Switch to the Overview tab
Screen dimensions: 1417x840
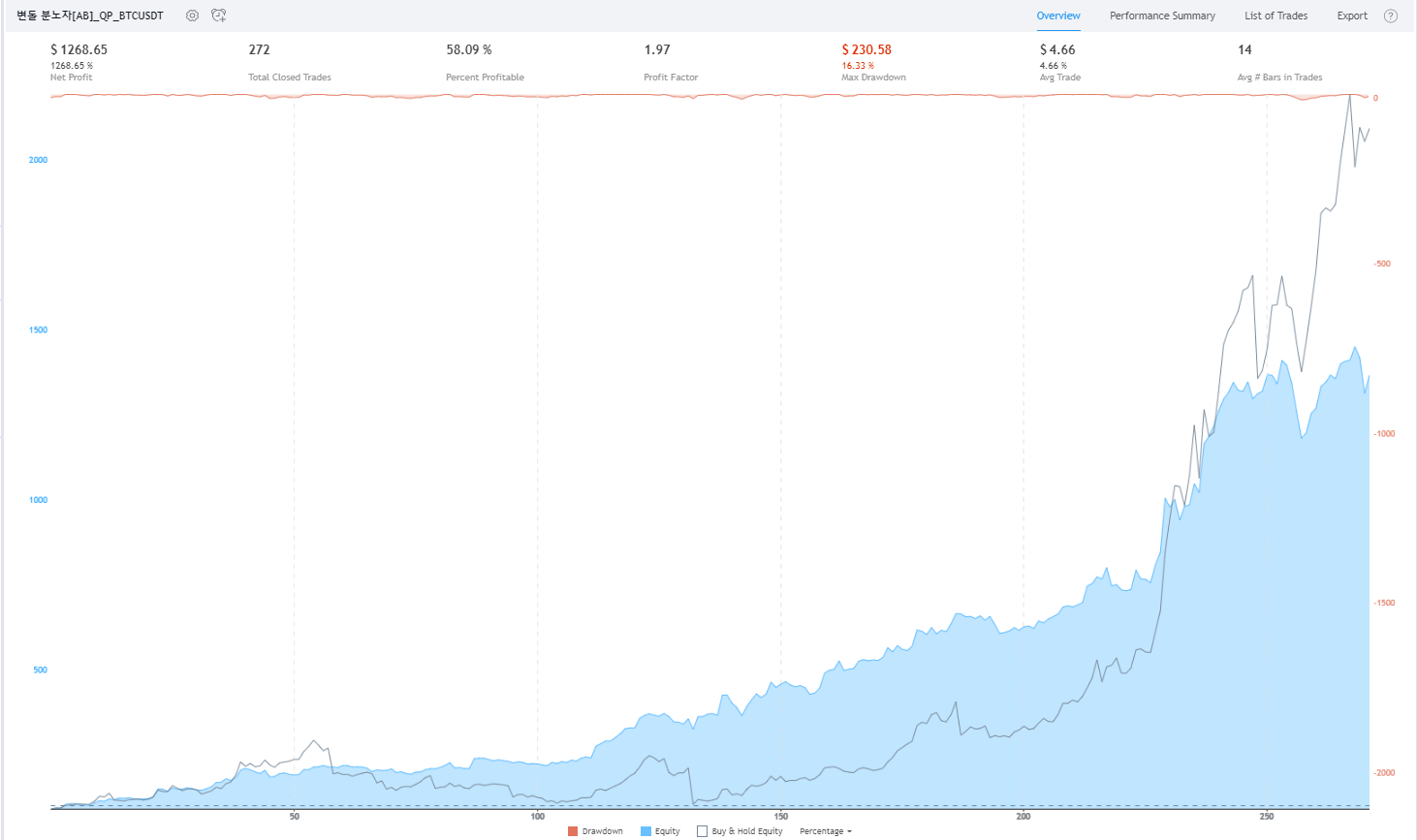[x=1057, y=16]
